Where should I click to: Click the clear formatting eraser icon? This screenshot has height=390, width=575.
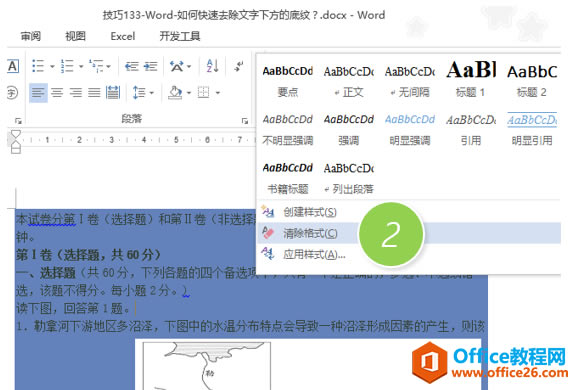point(268,232)
